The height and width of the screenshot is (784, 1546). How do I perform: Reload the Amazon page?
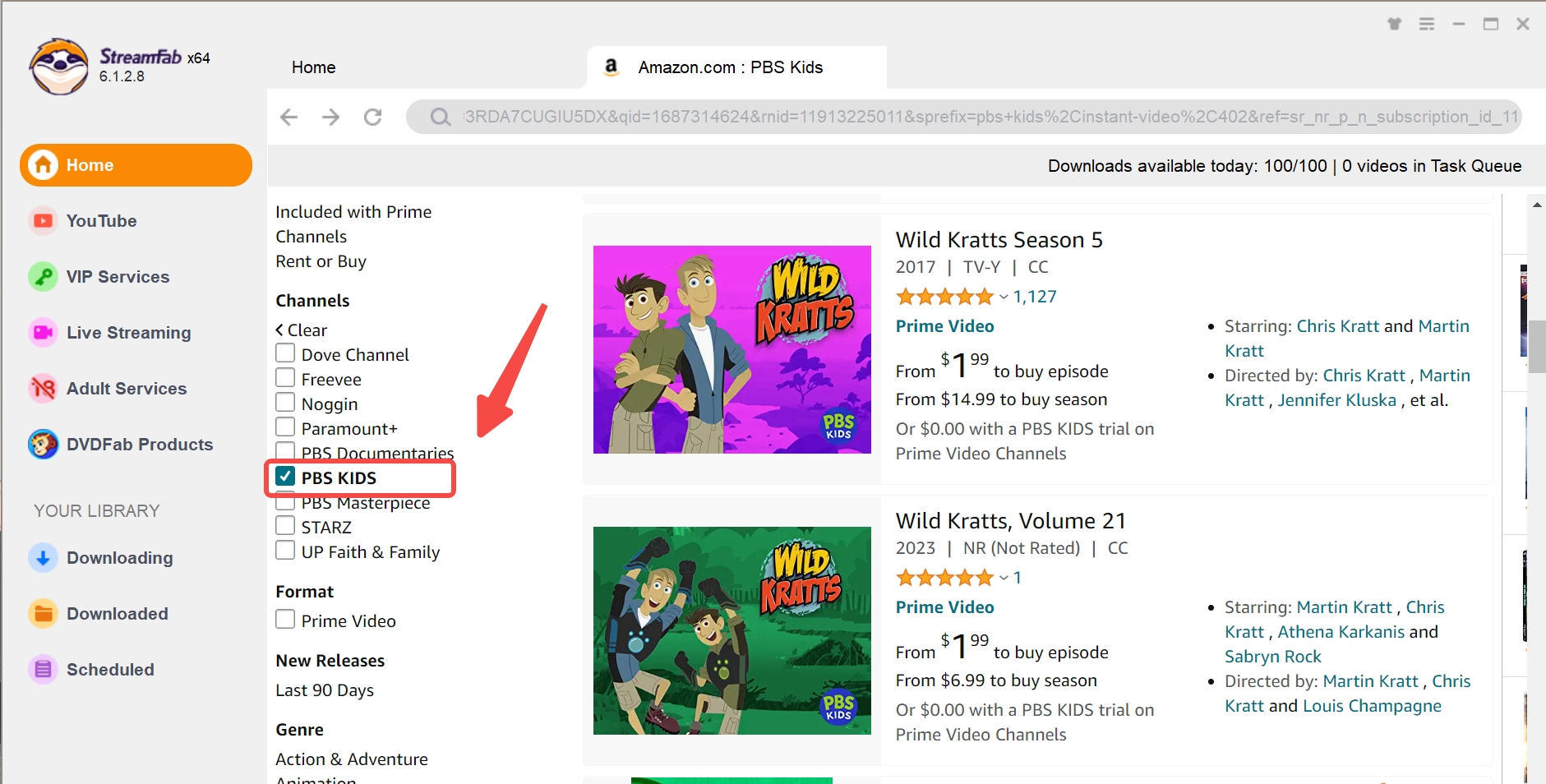pos(373,117)
